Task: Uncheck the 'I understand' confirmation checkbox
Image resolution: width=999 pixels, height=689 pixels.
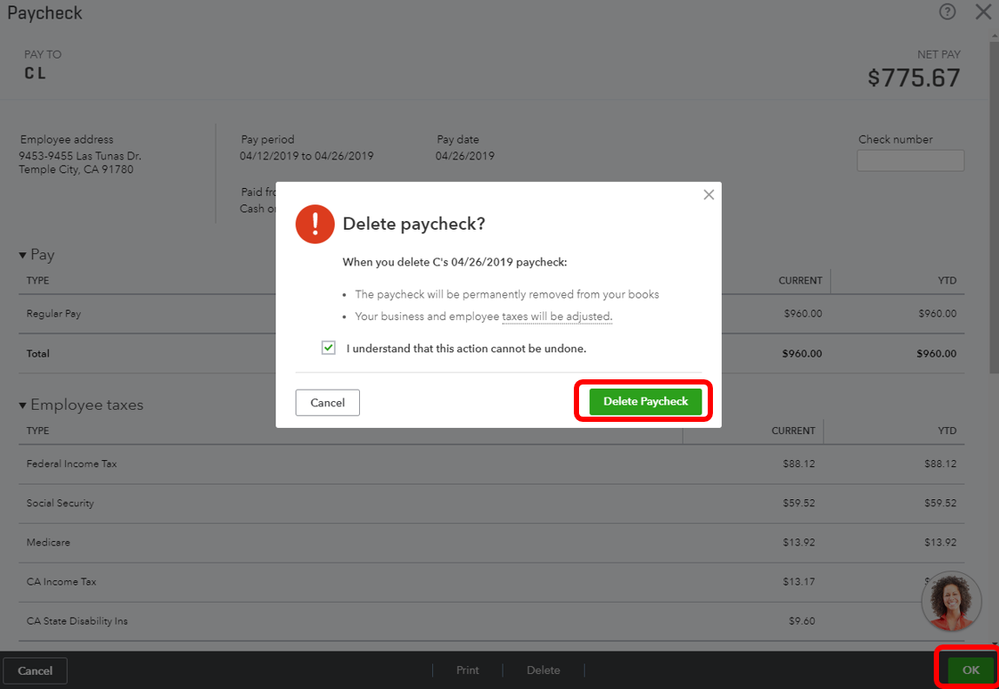Action: (x=328, y=348)
